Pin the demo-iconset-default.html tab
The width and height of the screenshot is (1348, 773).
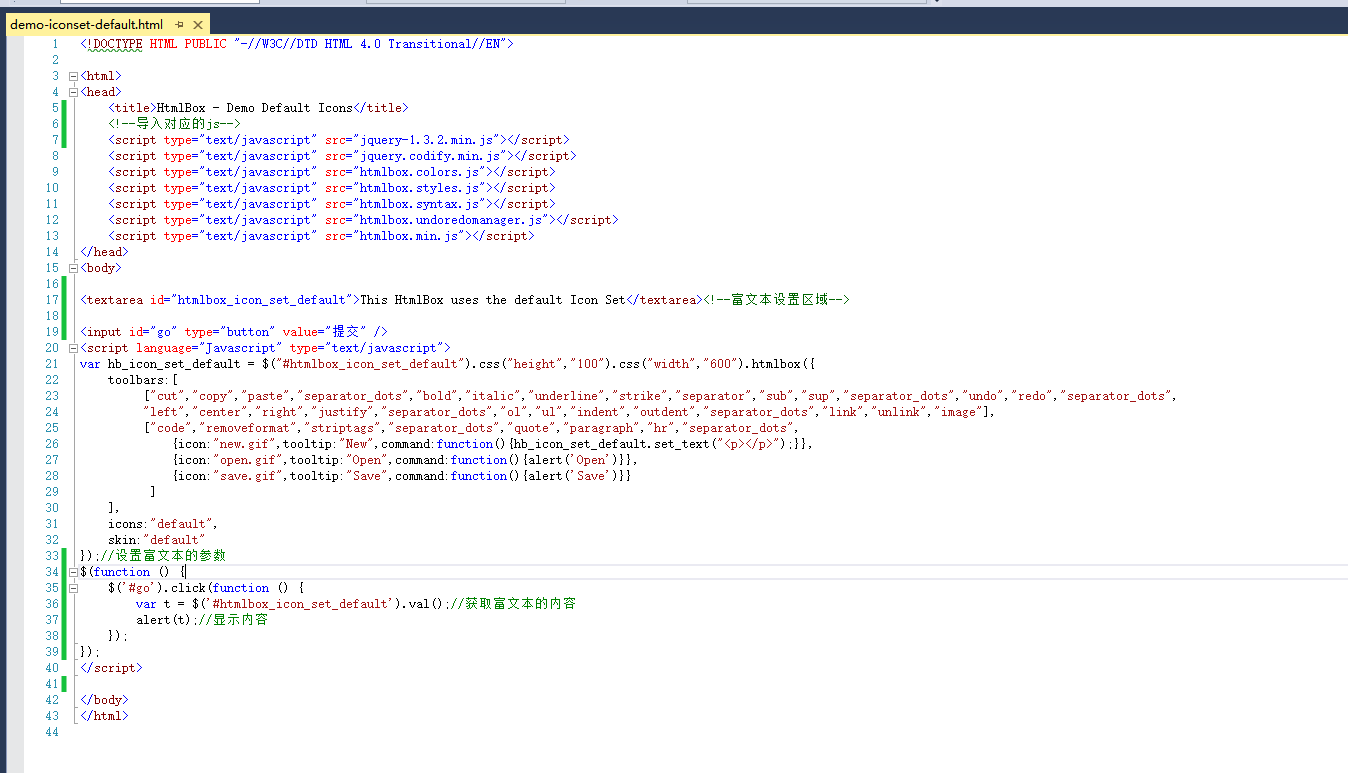180,24
